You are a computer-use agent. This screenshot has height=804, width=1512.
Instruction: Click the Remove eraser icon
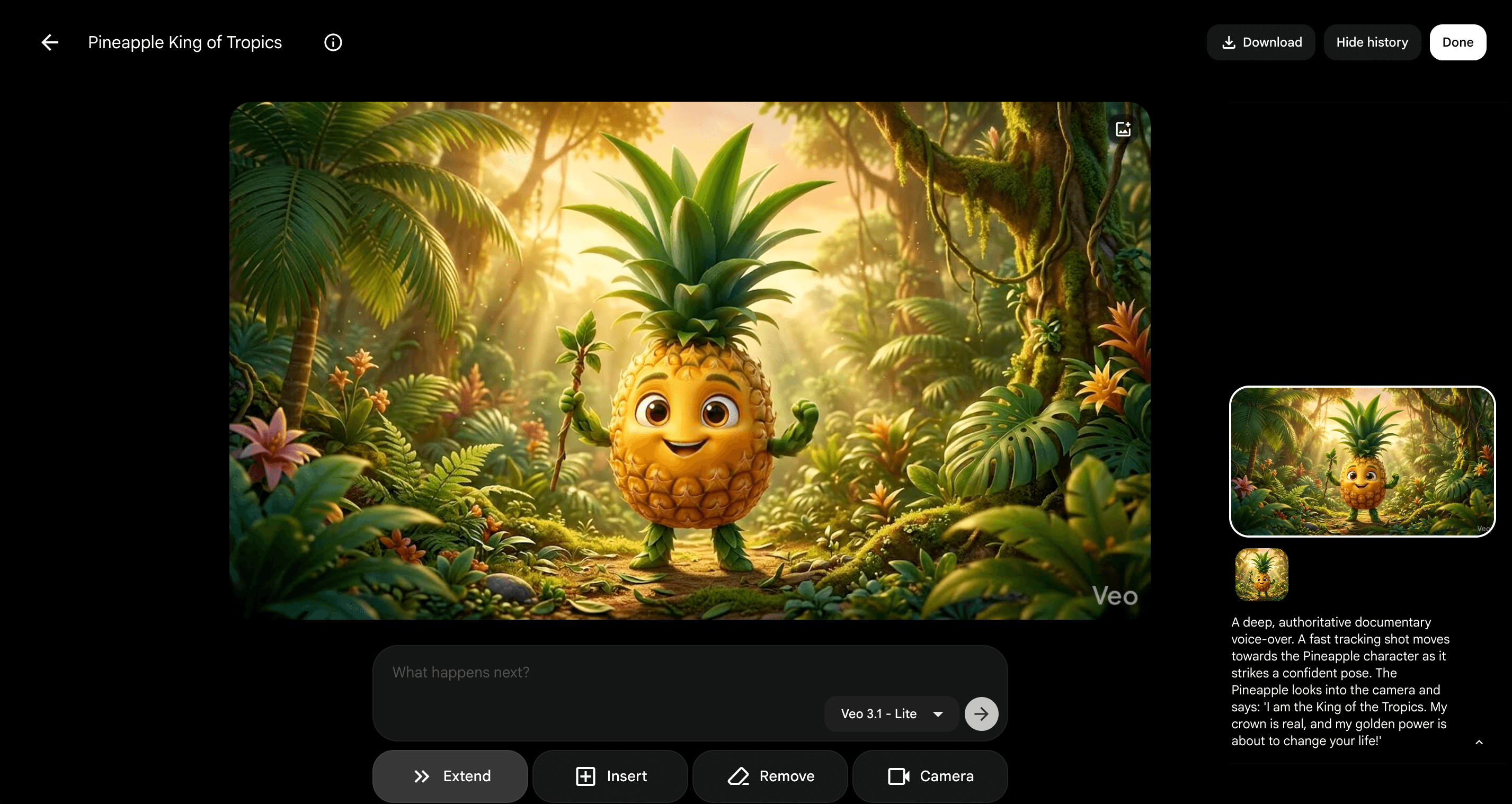[x=739, y=776]
